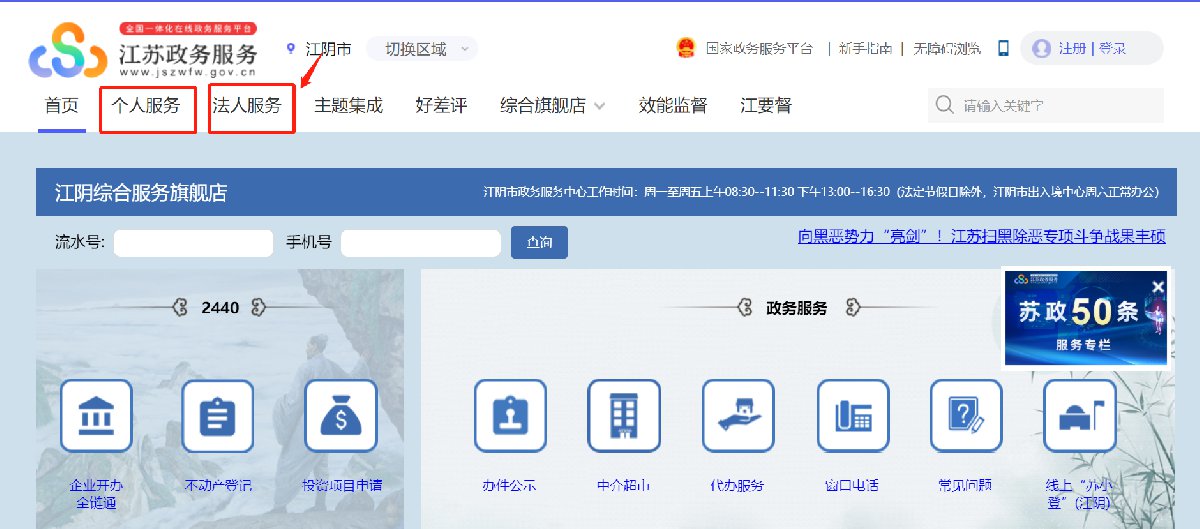
Task: Select the 法人服务 menu item
Action: tap(247, 105)
